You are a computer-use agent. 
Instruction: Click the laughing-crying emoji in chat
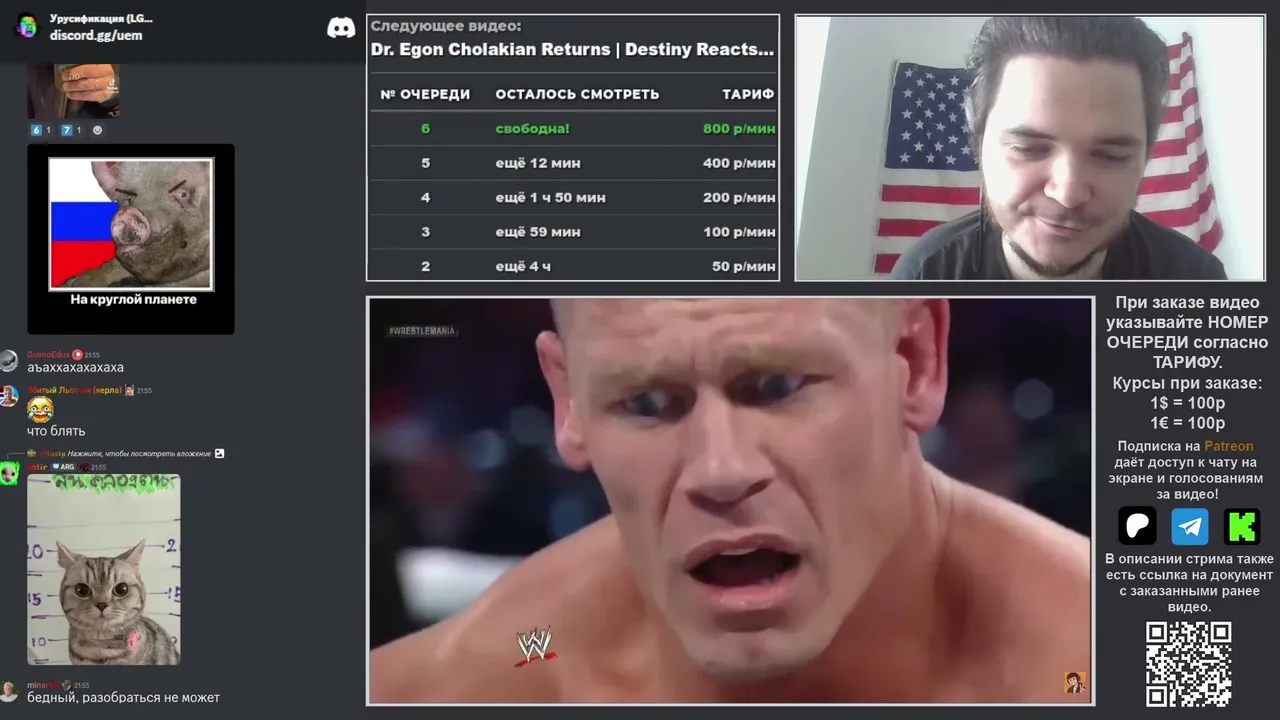[x=40, y=409]
